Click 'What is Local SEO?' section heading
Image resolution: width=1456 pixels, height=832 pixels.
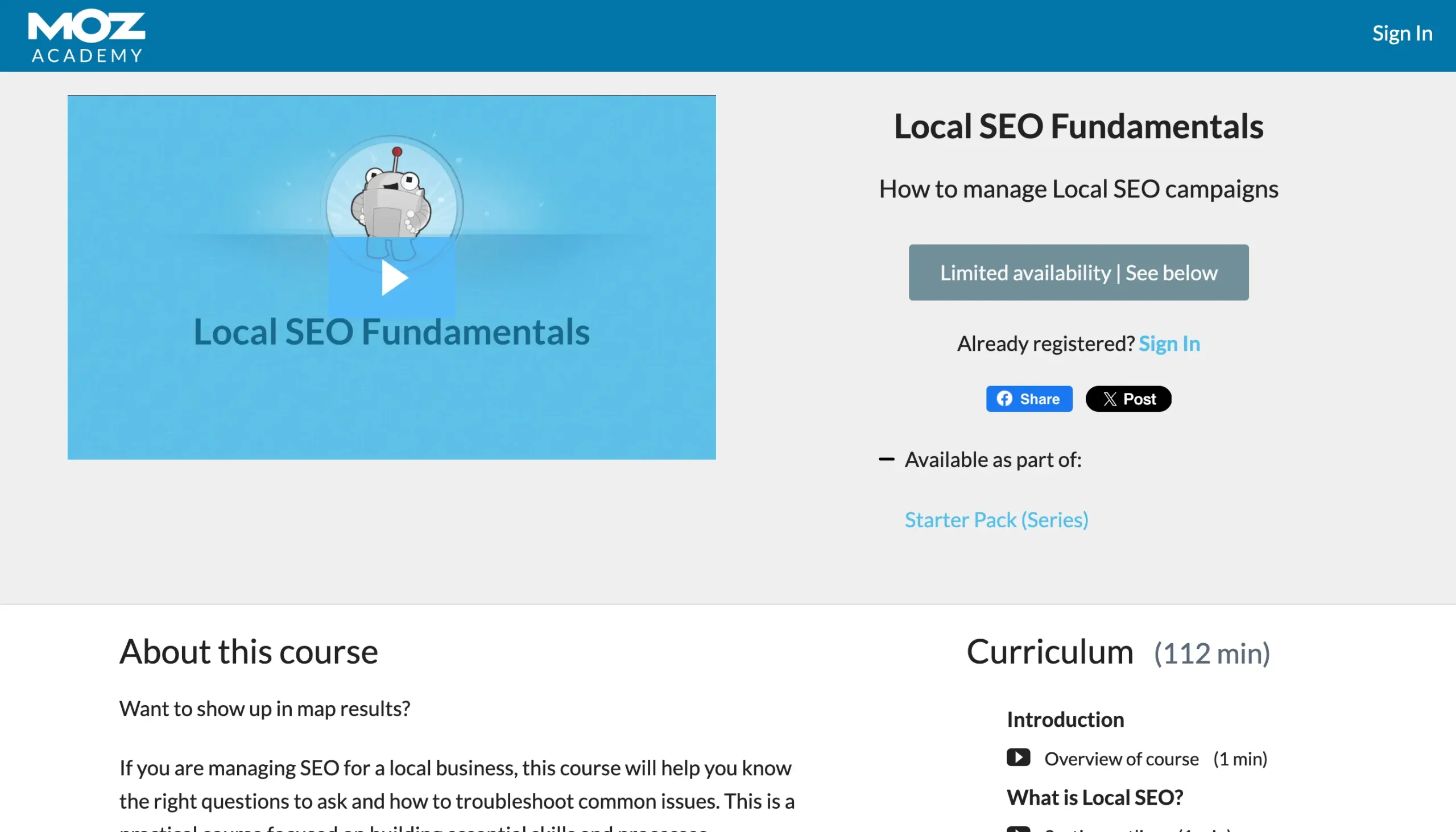coord(1094,798)
